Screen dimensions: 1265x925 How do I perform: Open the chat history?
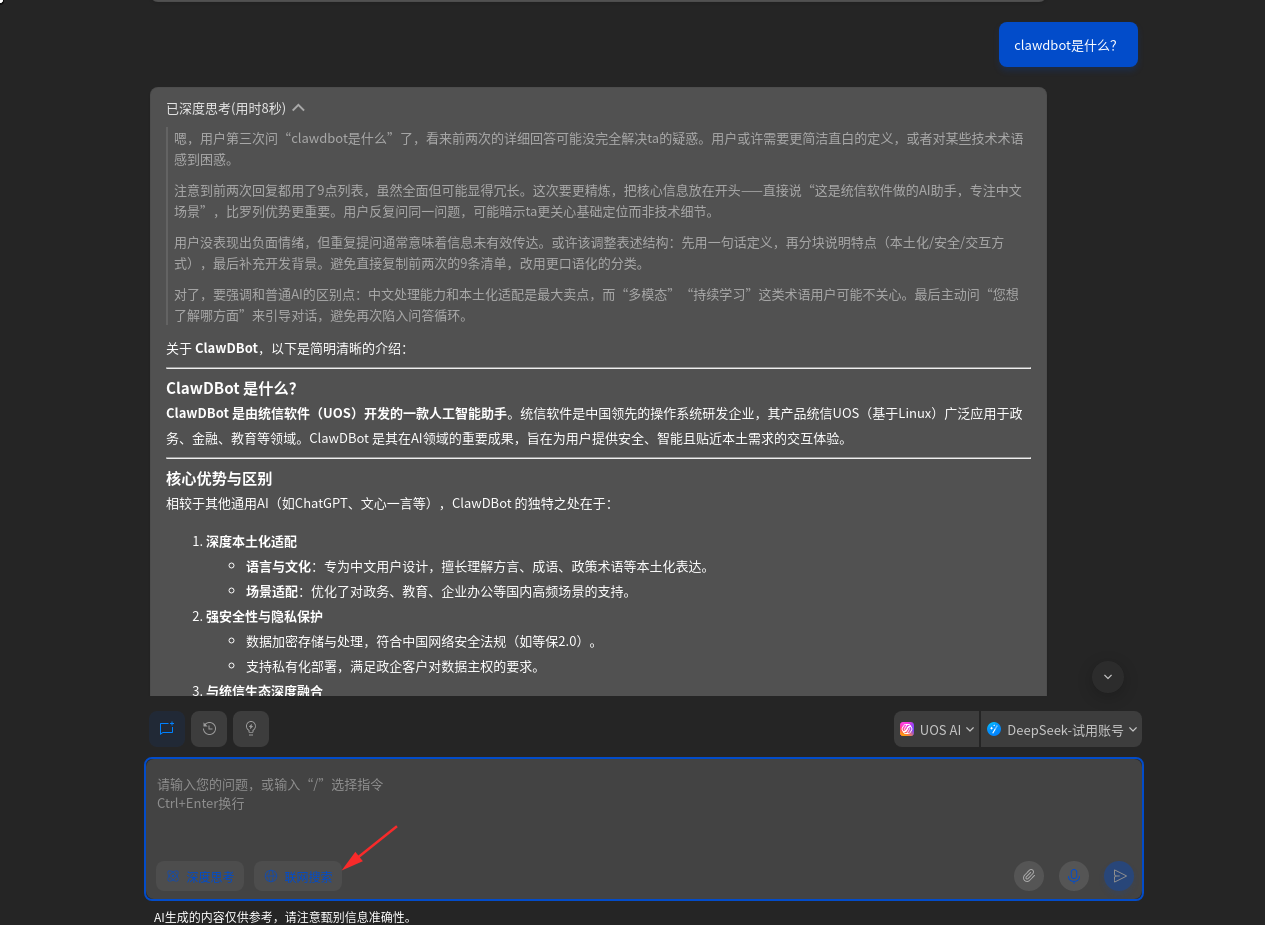tap(209, 729)
